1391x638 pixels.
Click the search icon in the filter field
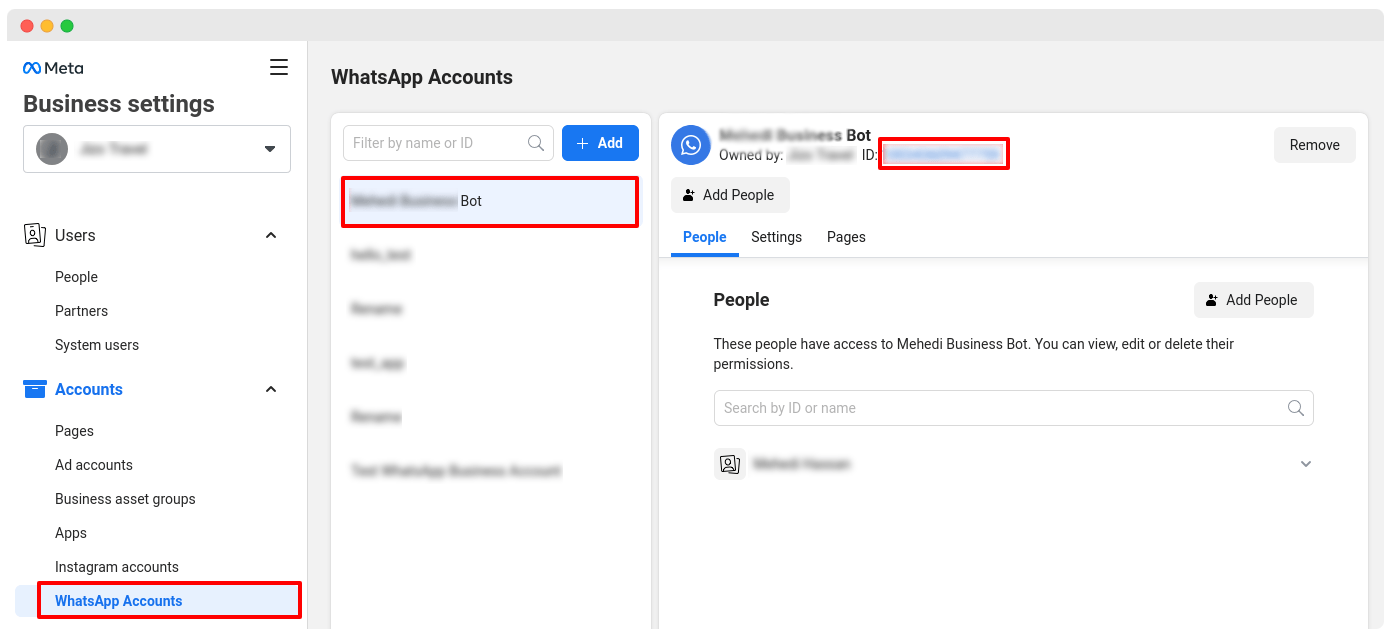tap(536, 143)
